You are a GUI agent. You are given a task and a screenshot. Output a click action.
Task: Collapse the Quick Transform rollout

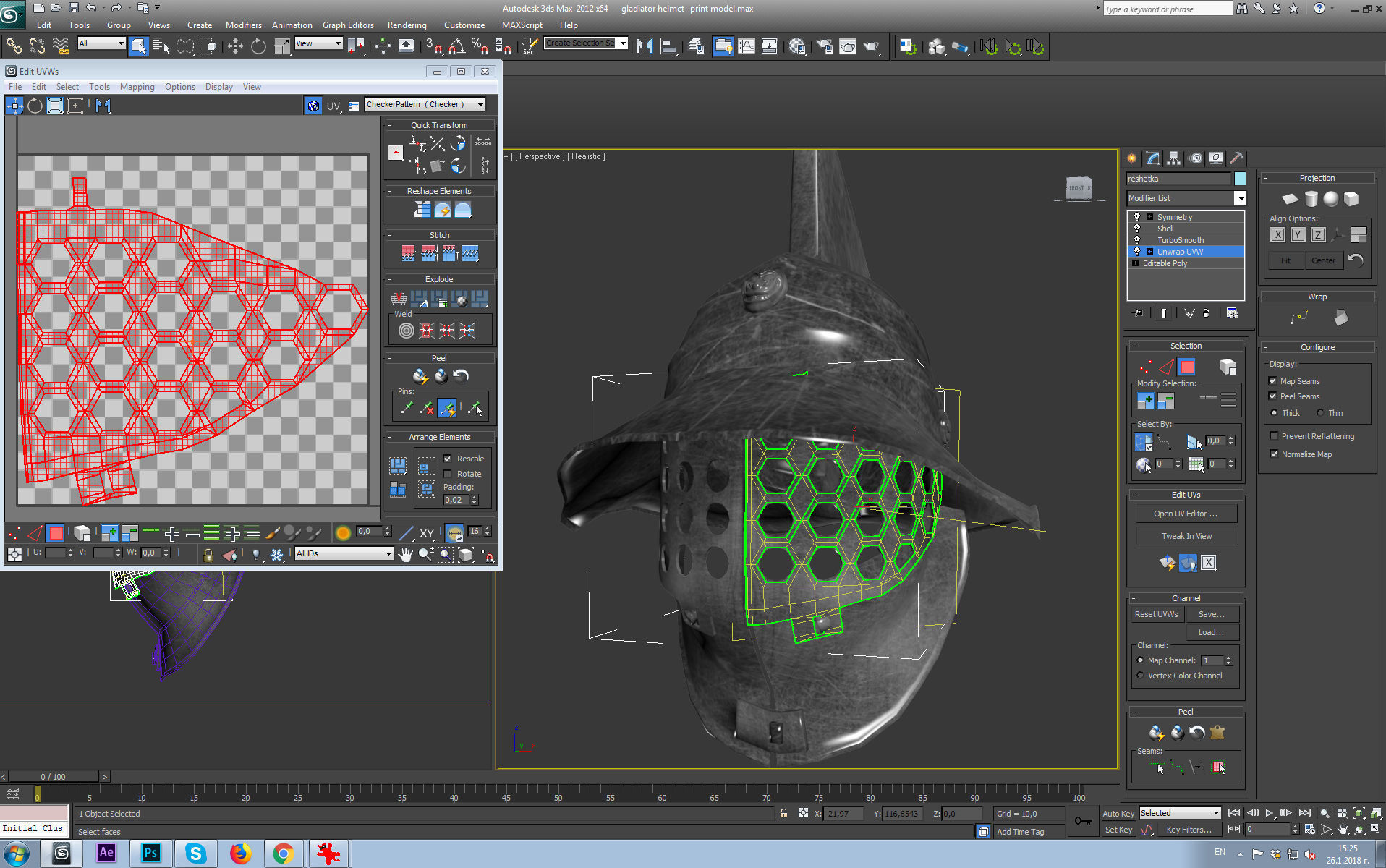coord(390,125)
